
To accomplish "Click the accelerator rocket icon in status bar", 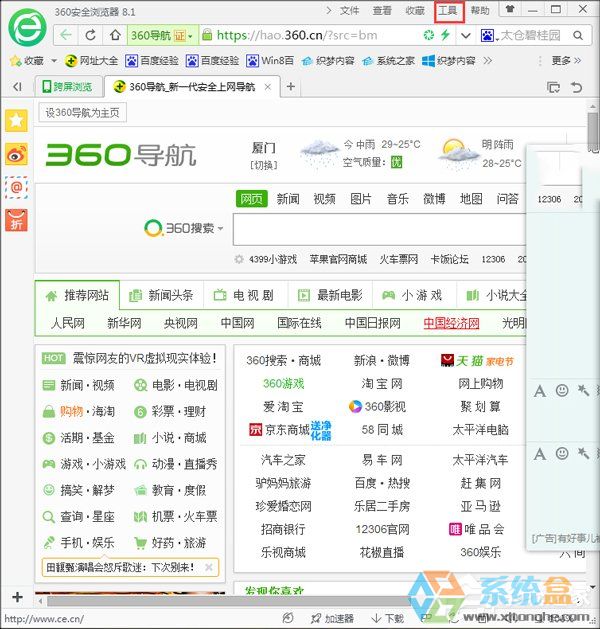I will tap(316, 618).
